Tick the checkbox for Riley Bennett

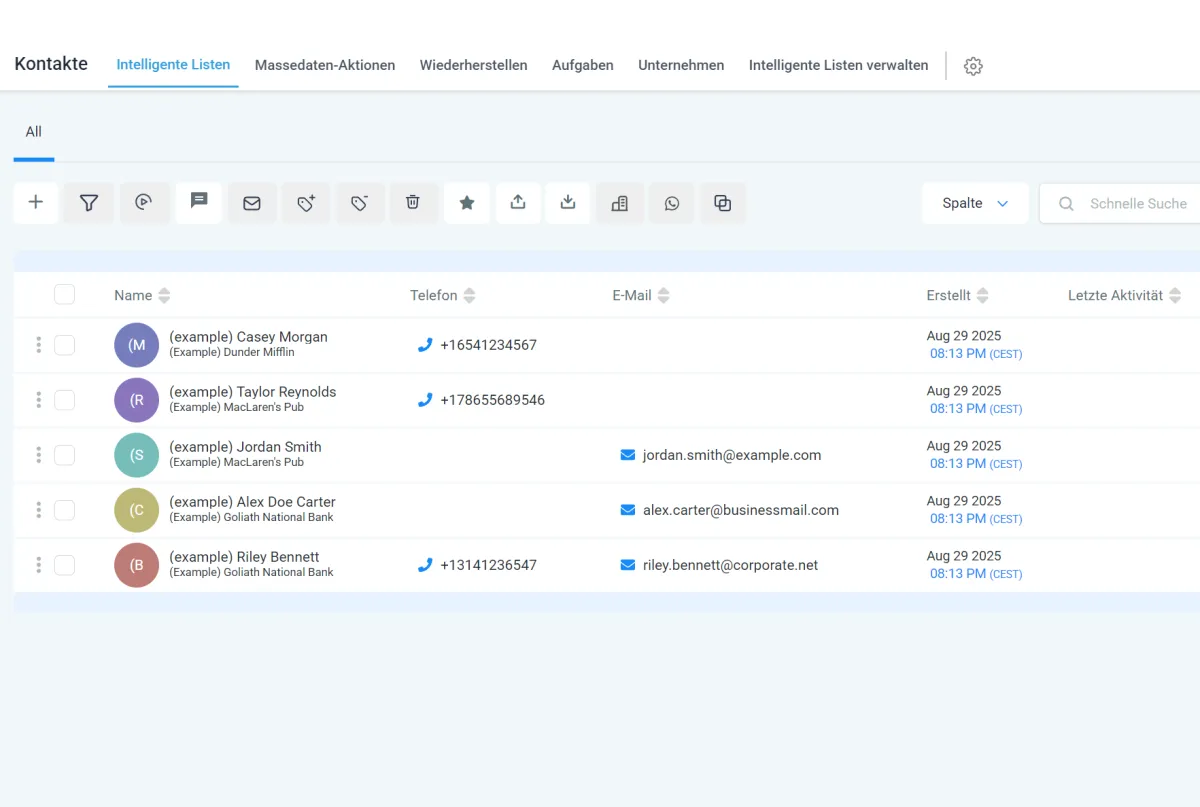tap(64, 565)
